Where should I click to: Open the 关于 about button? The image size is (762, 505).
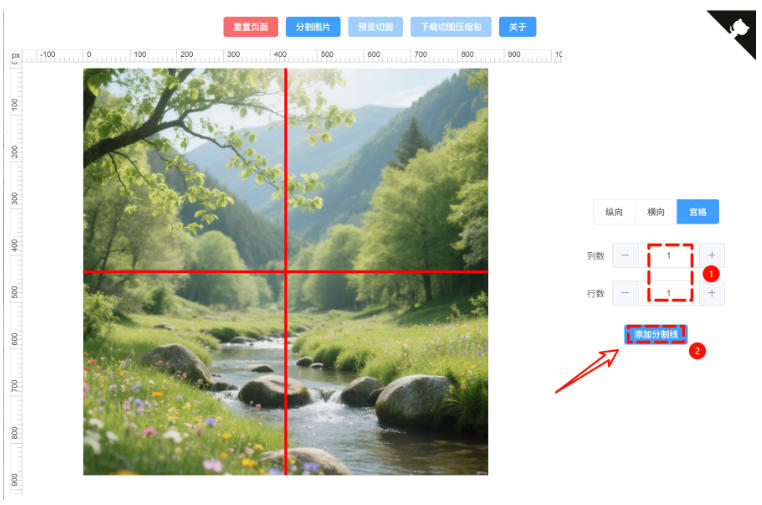[x=518, y=27]
